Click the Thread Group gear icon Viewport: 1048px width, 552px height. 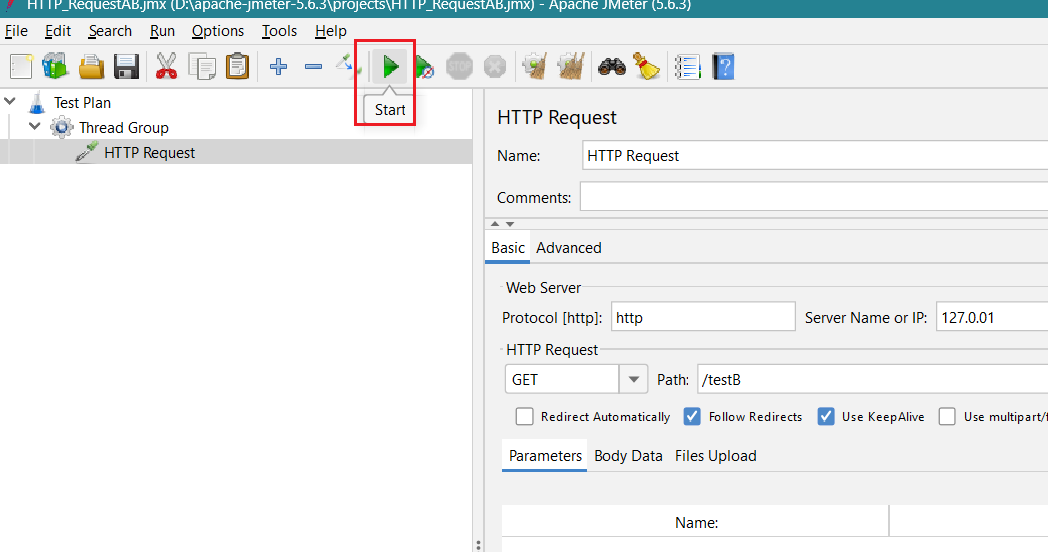61,127
